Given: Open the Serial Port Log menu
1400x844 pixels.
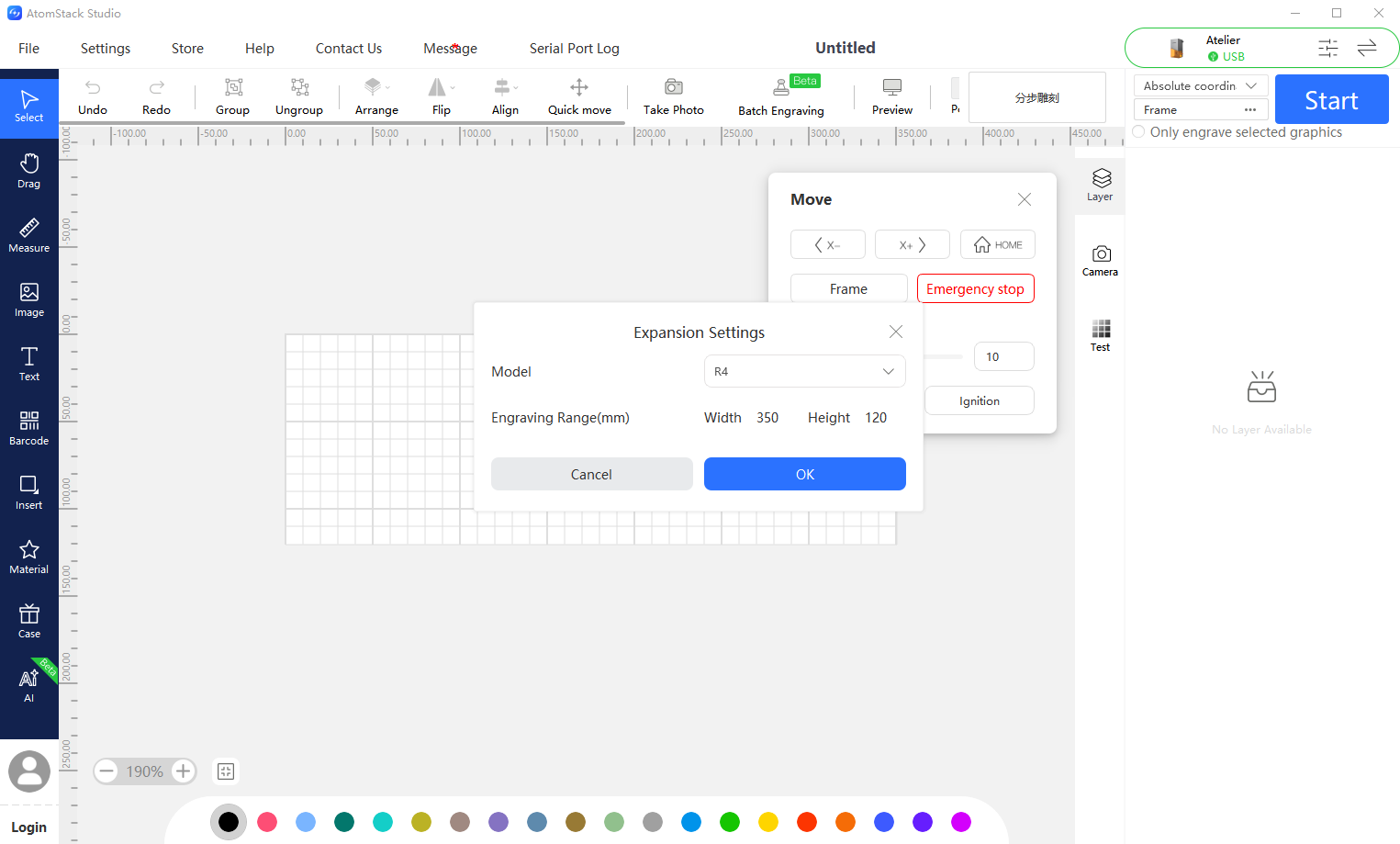Looking at the screenshot, I should coord(575,48).
